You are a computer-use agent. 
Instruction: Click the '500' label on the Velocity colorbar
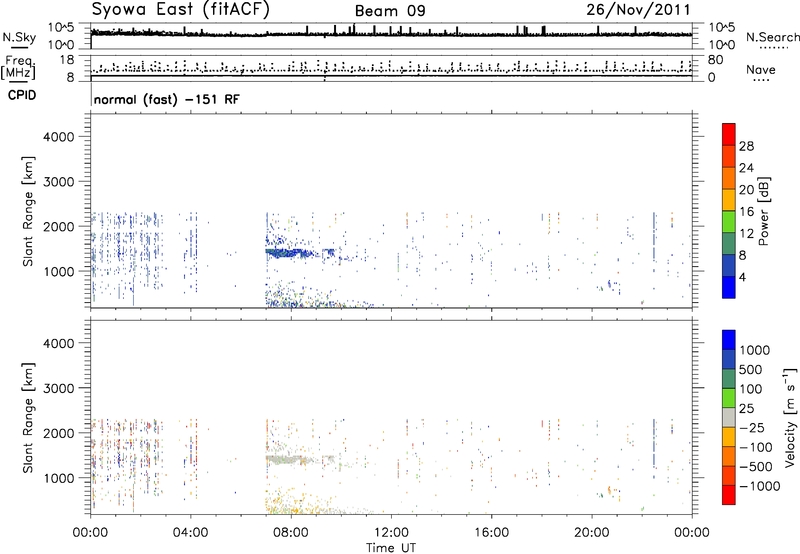(751, 369)
